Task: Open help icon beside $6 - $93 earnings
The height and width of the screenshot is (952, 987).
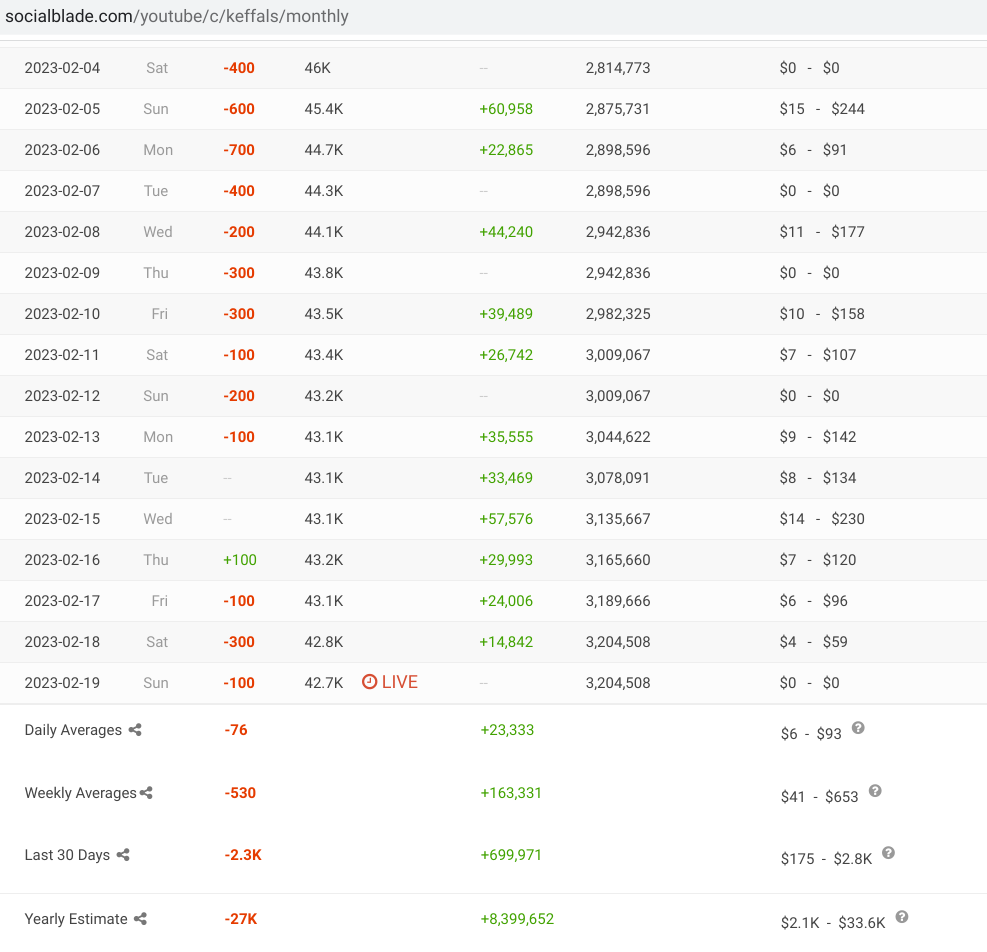Action: coord(858,728)
